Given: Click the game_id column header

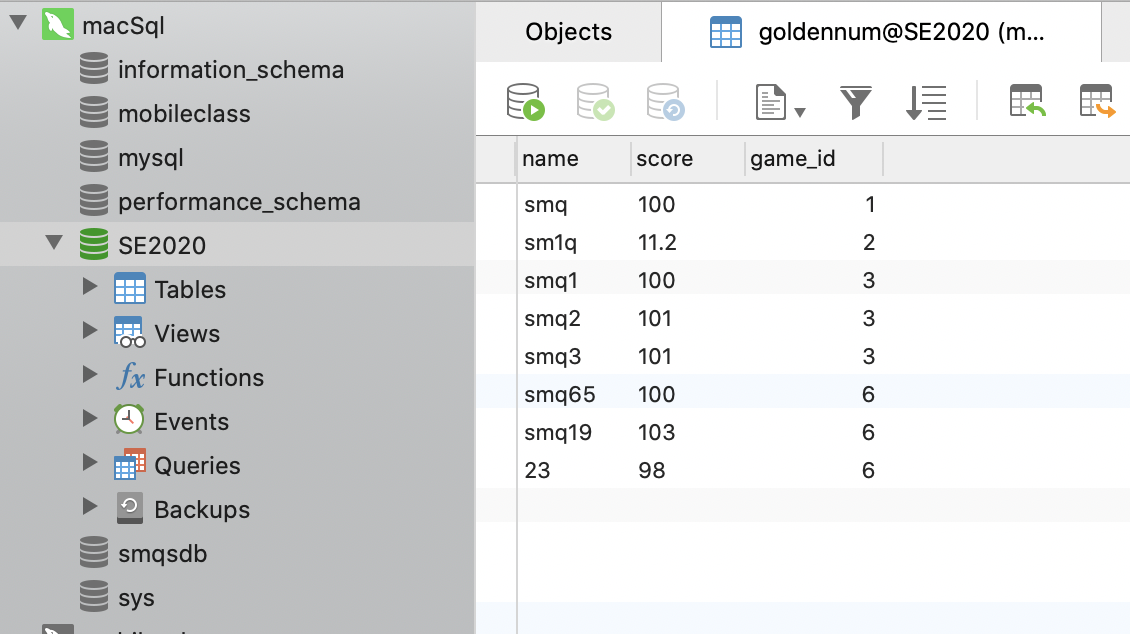Looking at the screenshot, I should click(x=792, y=159).
